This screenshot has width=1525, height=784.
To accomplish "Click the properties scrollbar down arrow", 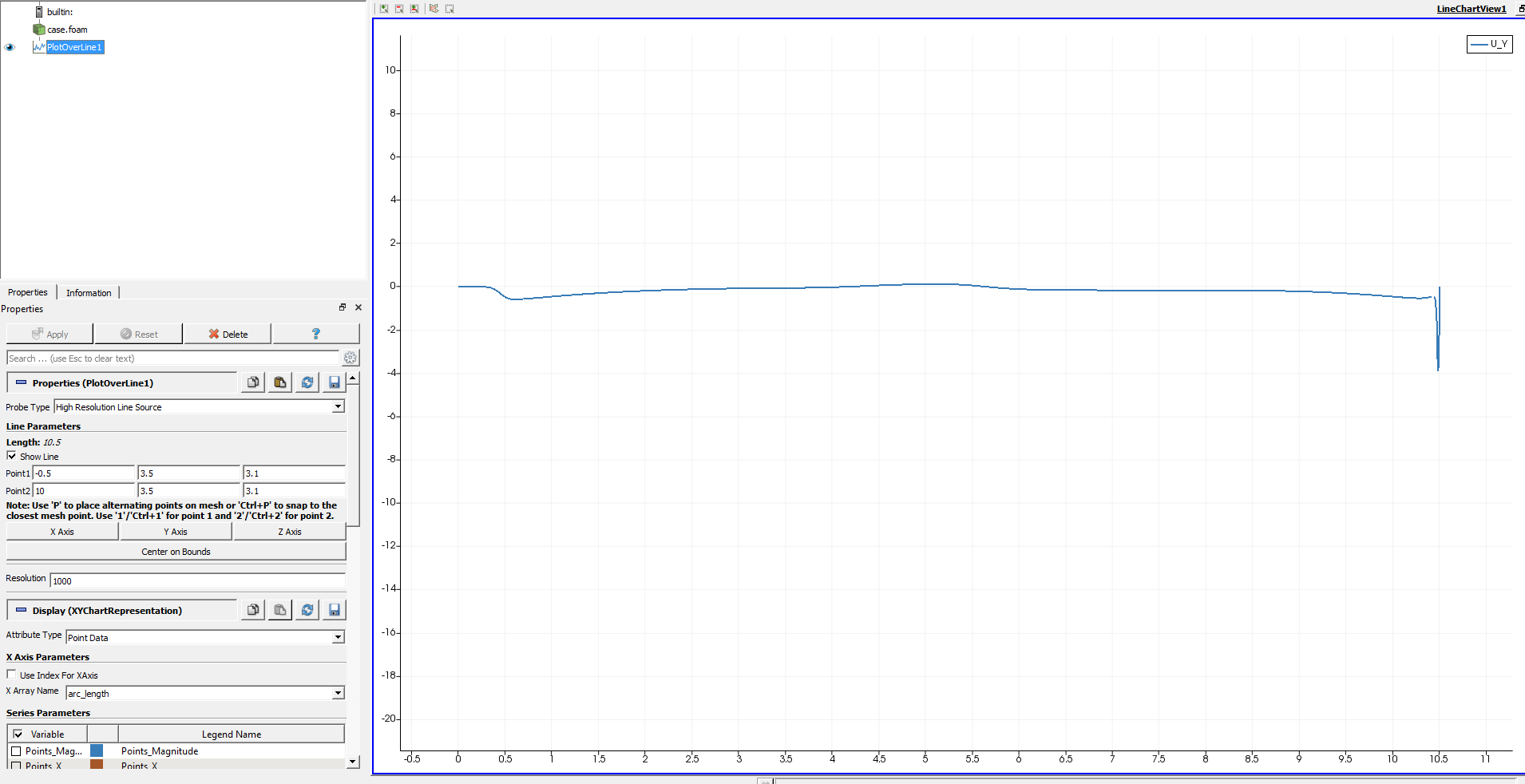I will 353,762.
